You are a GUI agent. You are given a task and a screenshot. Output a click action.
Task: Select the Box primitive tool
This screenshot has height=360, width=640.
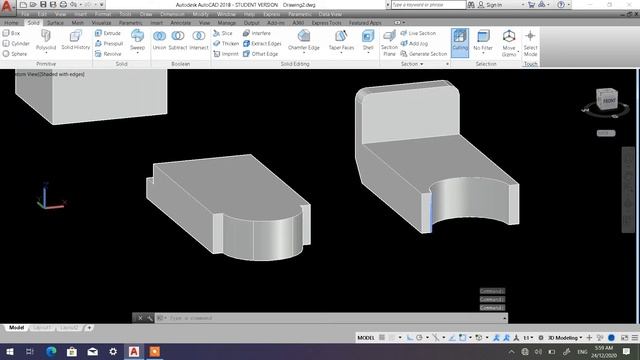[11, 33]
